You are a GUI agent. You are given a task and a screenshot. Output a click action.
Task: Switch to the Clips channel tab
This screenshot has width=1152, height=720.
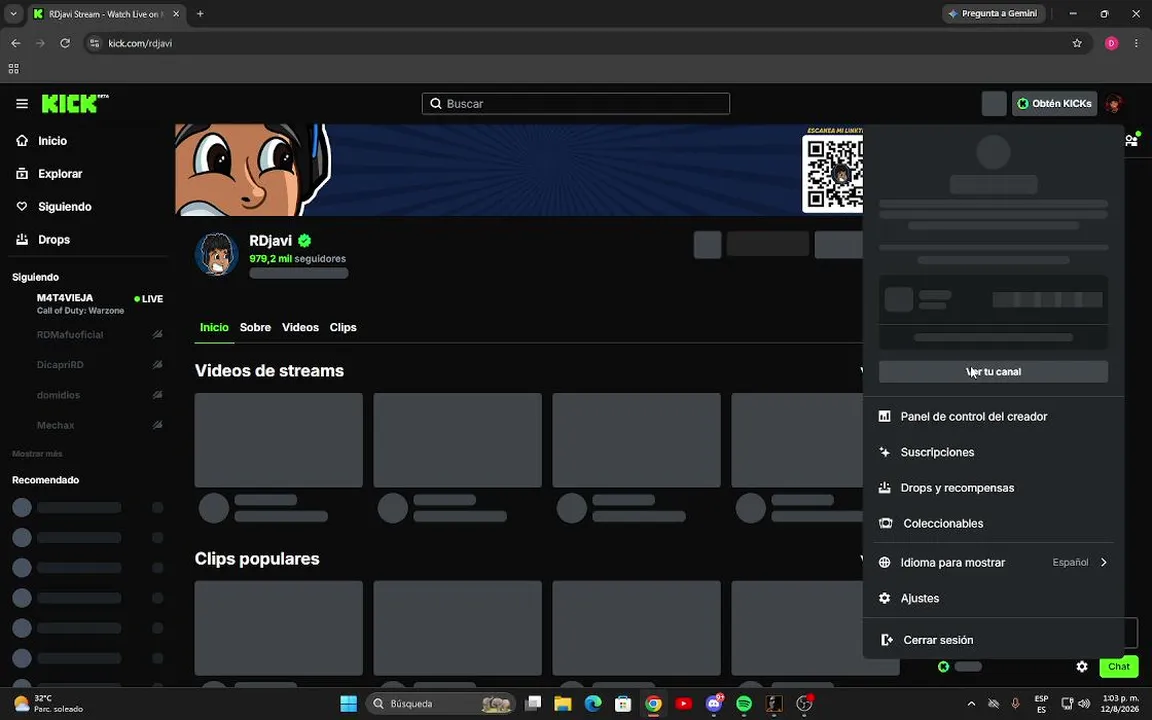(x=343, y=327)
